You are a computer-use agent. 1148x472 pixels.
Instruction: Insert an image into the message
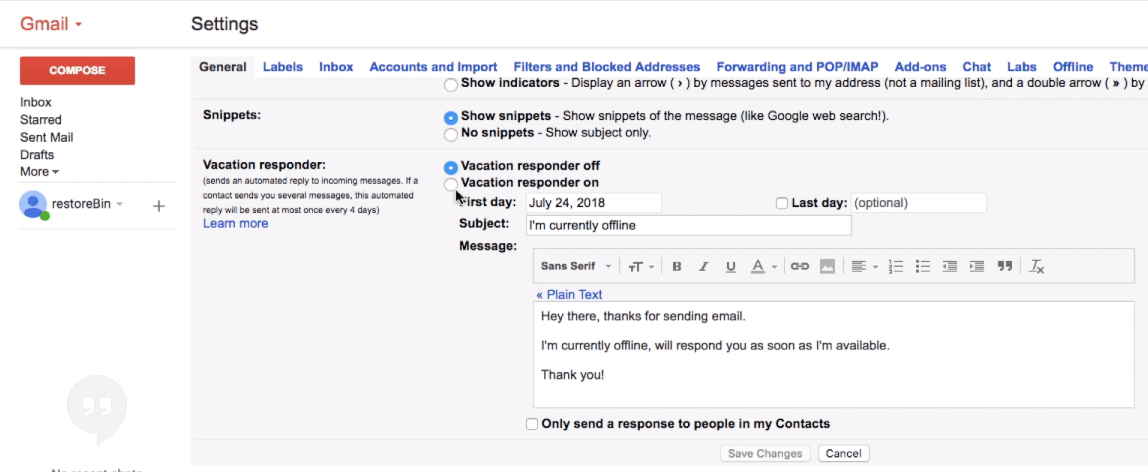click(x=827, y=266)
